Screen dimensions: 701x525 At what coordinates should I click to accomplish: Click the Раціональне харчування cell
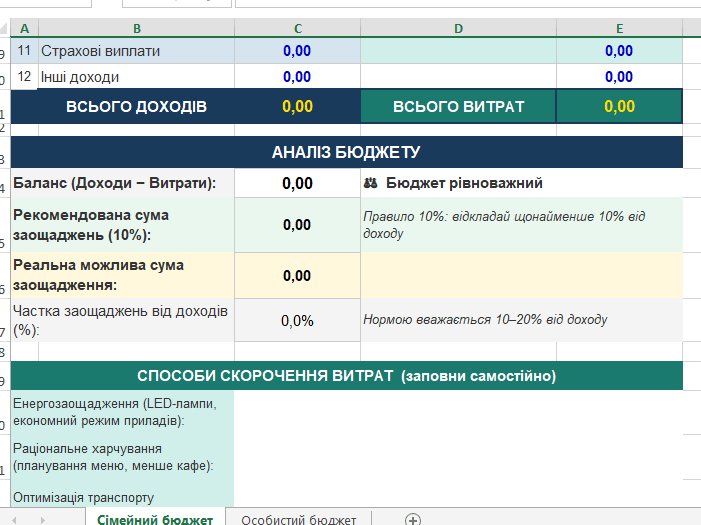coord(122,457)
